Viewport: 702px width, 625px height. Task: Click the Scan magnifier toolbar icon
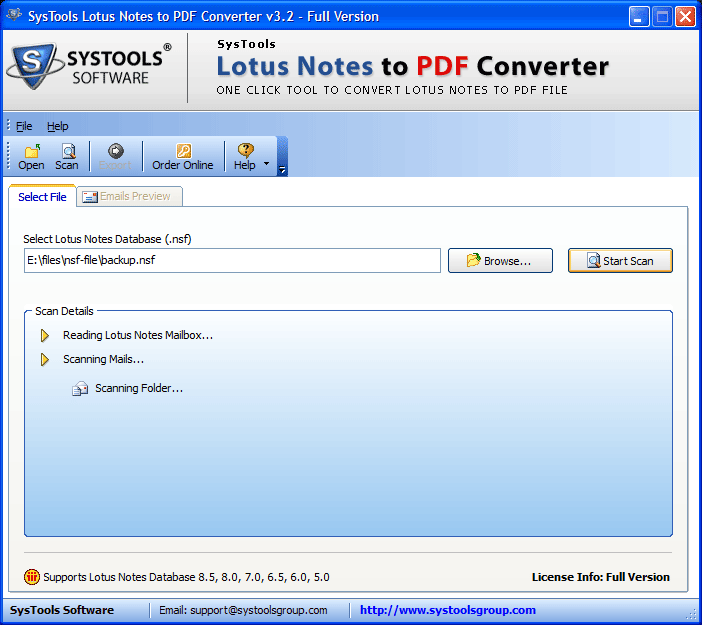(x=68, y=151)
